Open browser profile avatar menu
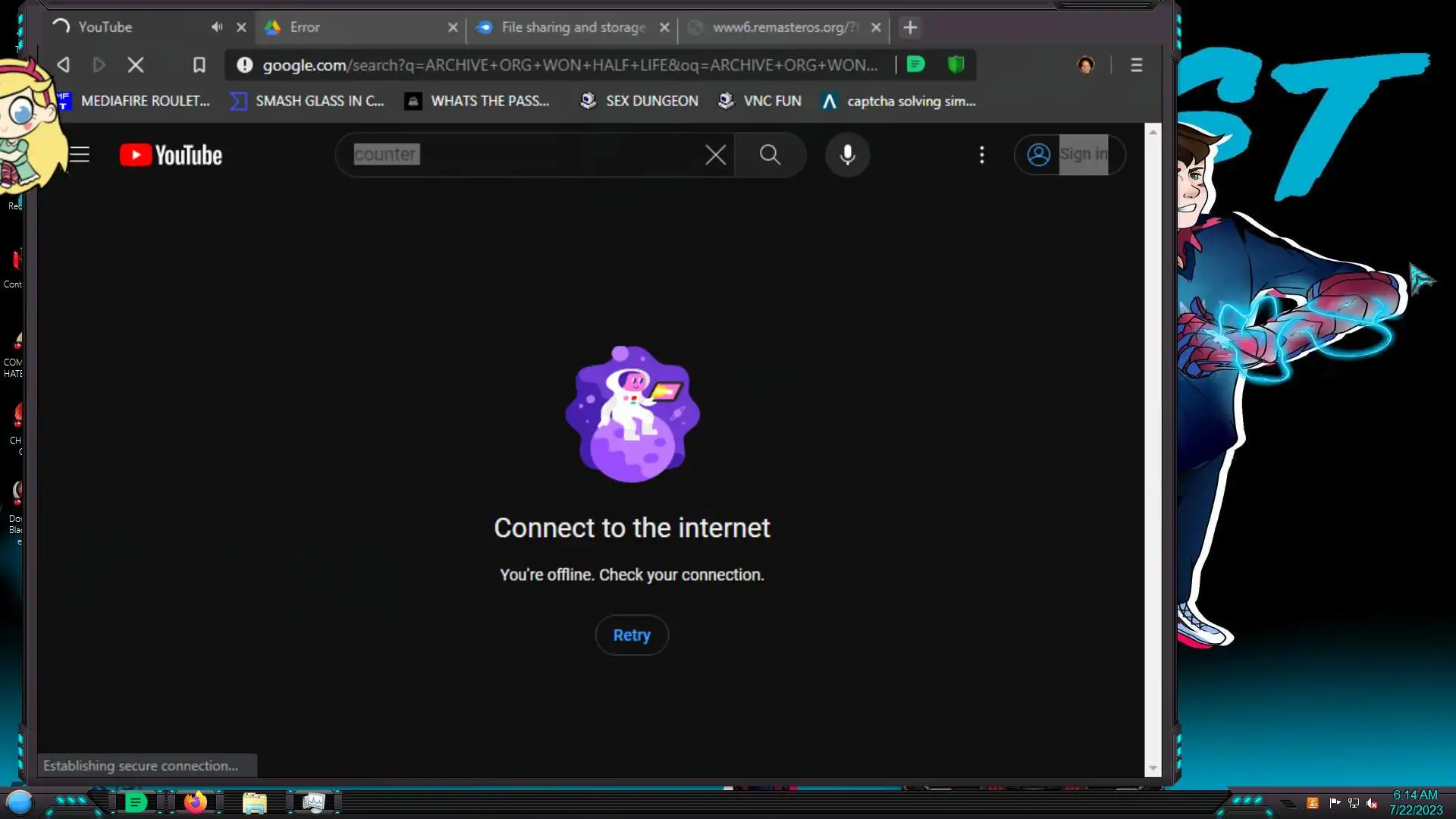Image resolution: width=1456 pixels, height=819 pixels. point(1085,65)
